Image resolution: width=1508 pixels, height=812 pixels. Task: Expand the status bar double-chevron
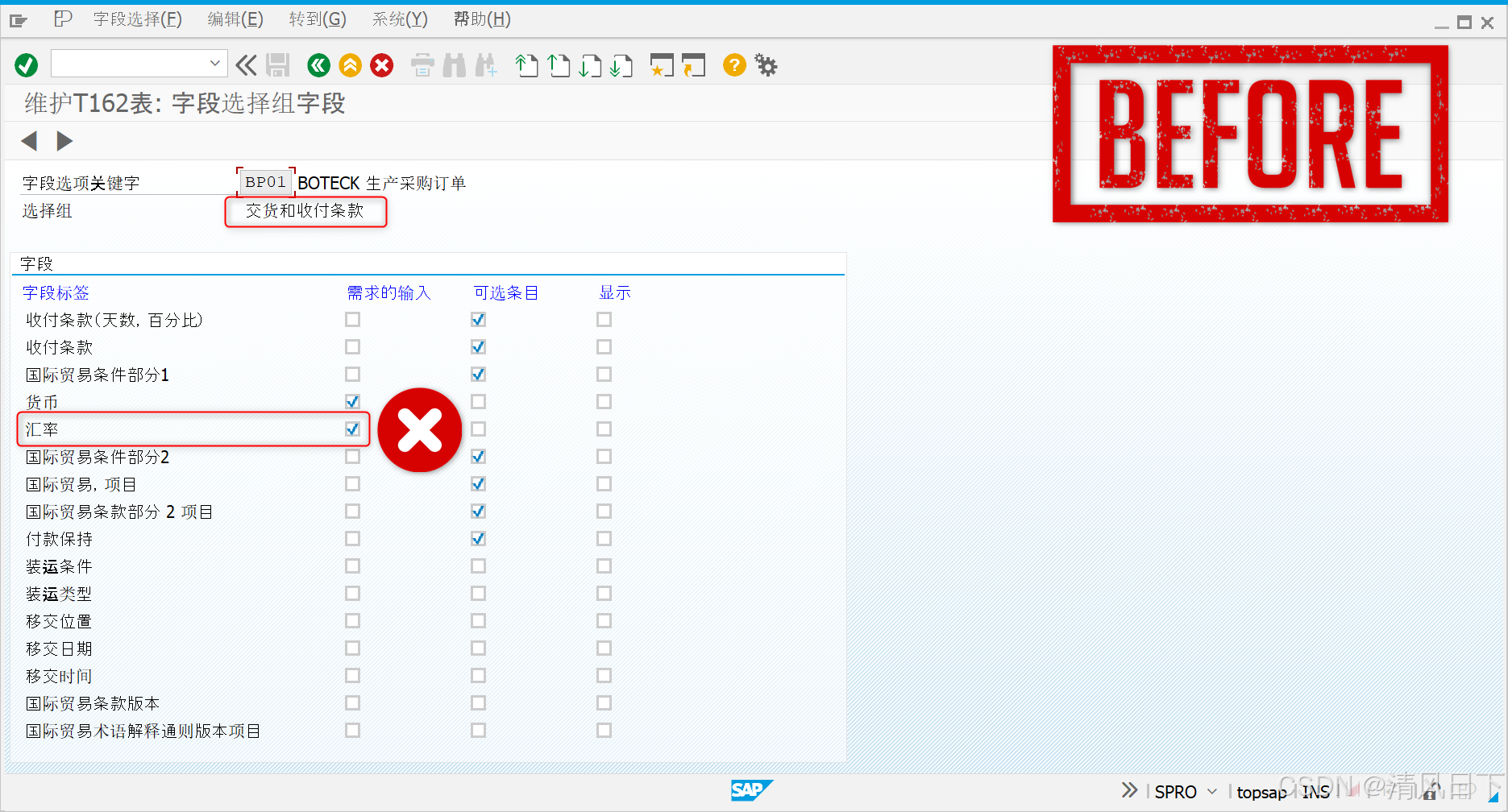(1128, 790)
